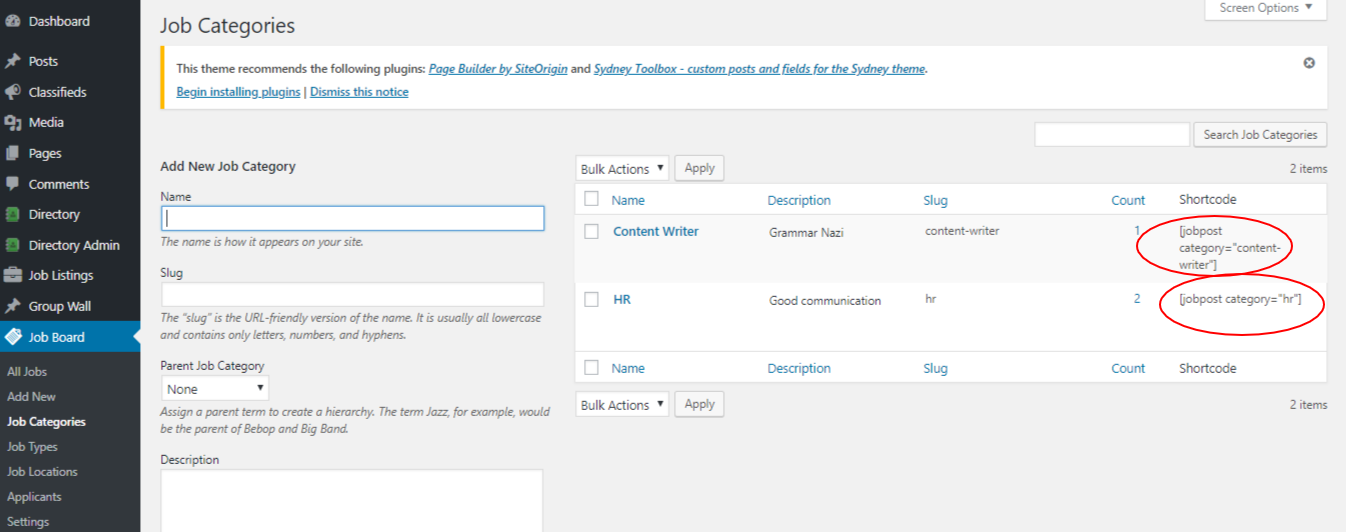The image size is (1346, 532).
Task: Open the HR category link
Action: [622, 299]
